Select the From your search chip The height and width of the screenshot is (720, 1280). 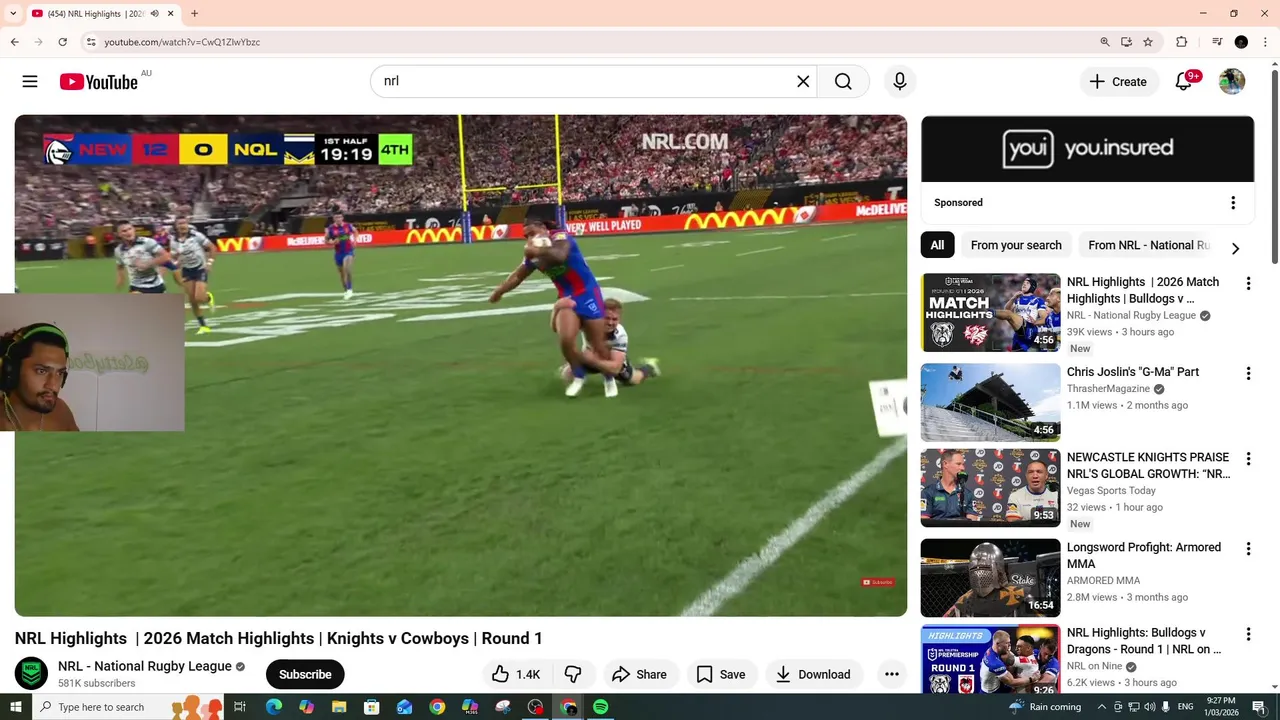tap(1016, 245)
